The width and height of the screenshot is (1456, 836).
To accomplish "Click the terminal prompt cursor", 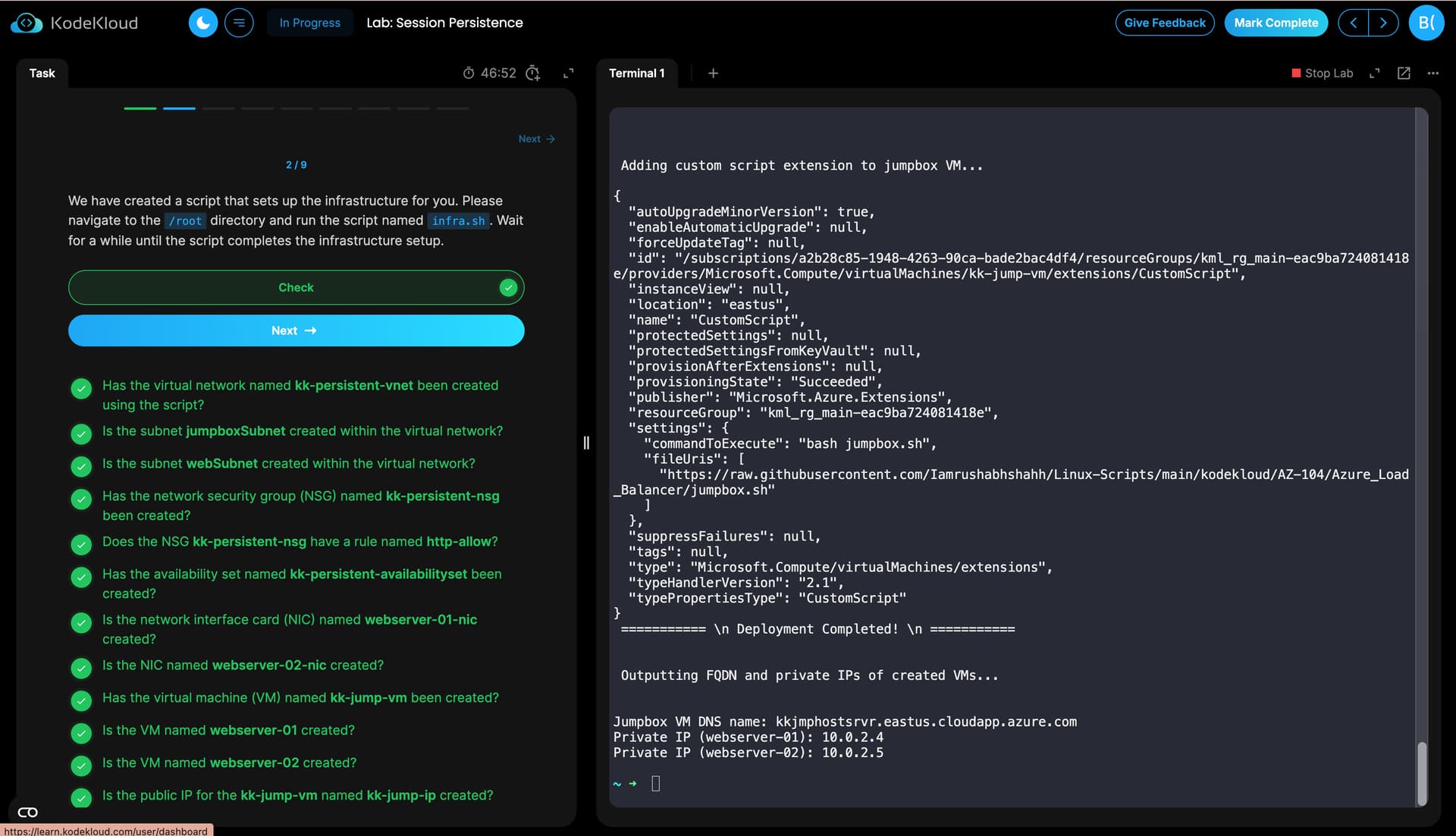I will point(656,784).
